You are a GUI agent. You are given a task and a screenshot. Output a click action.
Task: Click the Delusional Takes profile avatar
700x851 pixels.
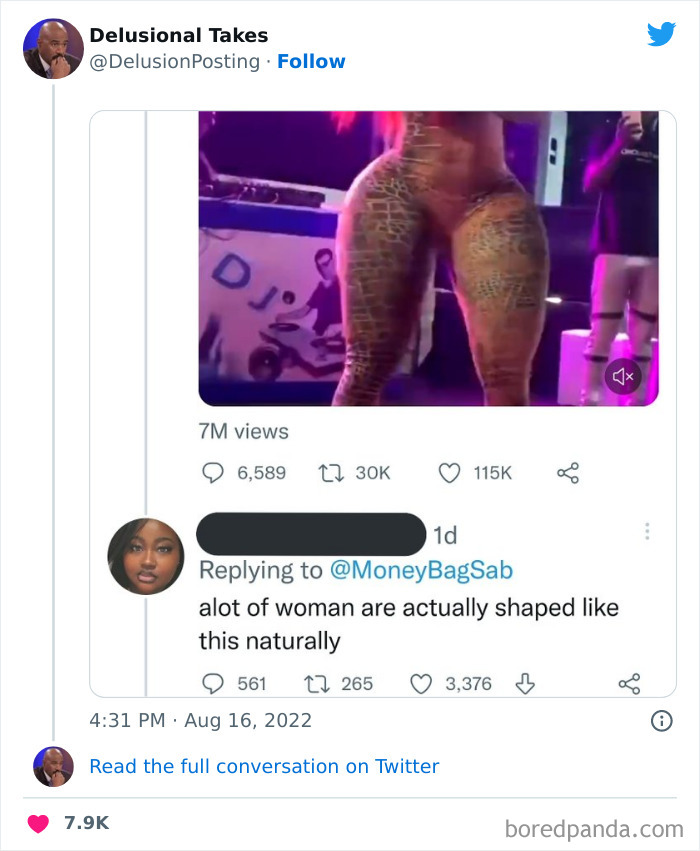(x=53, y=47)
